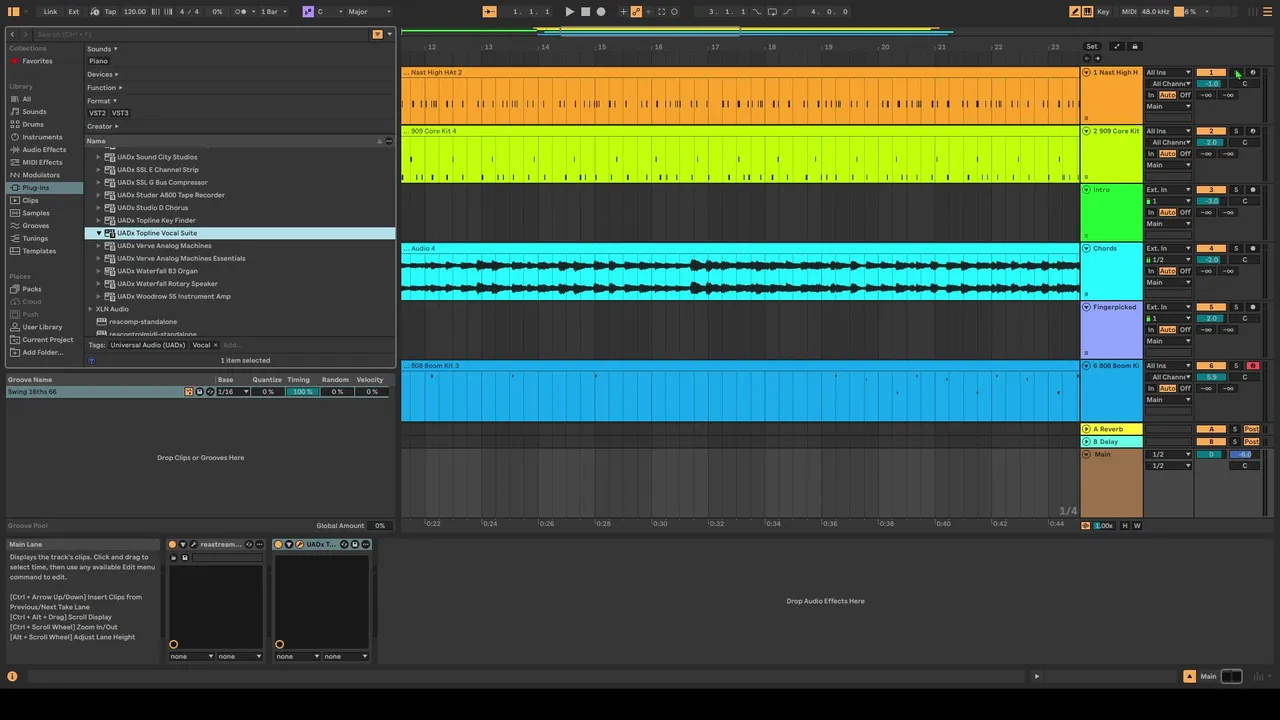Click the Piano filter tag
Screen dimensions: 1280x720
pyautogui.click(x=98, y=61)
